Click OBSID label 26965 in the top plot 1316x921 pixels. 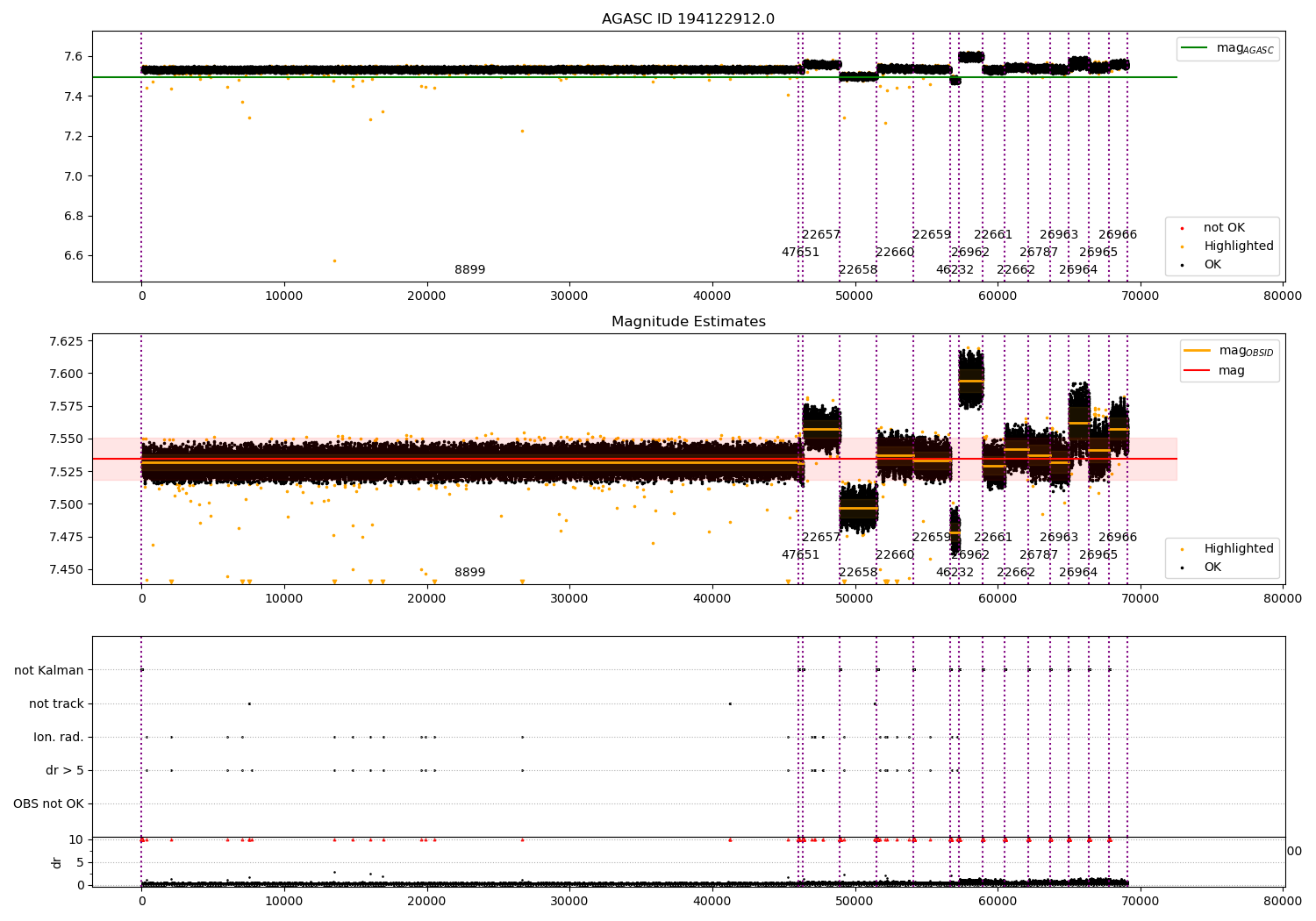pos(1098,252)
